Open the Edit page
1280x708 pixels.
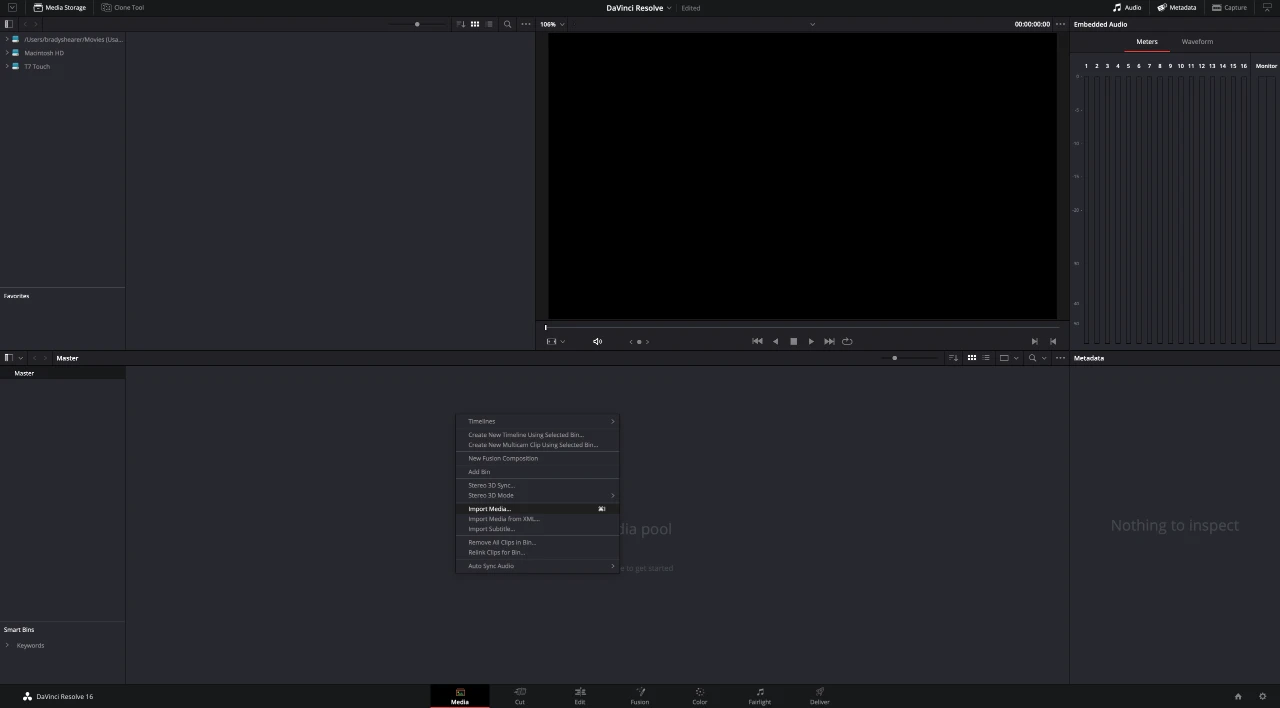click(x=580, y=695)
